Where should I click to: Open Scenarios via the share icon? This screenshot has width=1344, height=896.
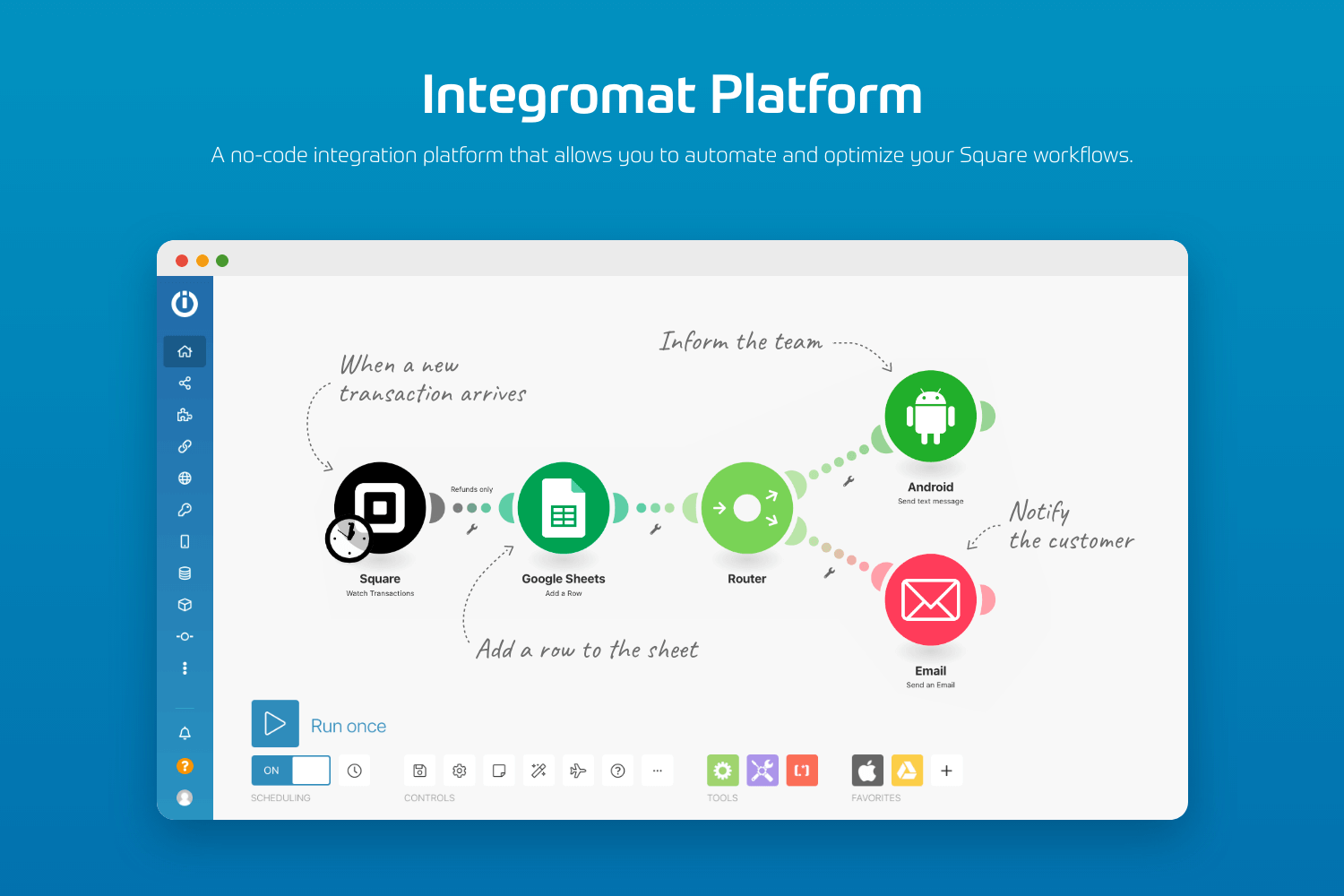[x=185, y=383]
